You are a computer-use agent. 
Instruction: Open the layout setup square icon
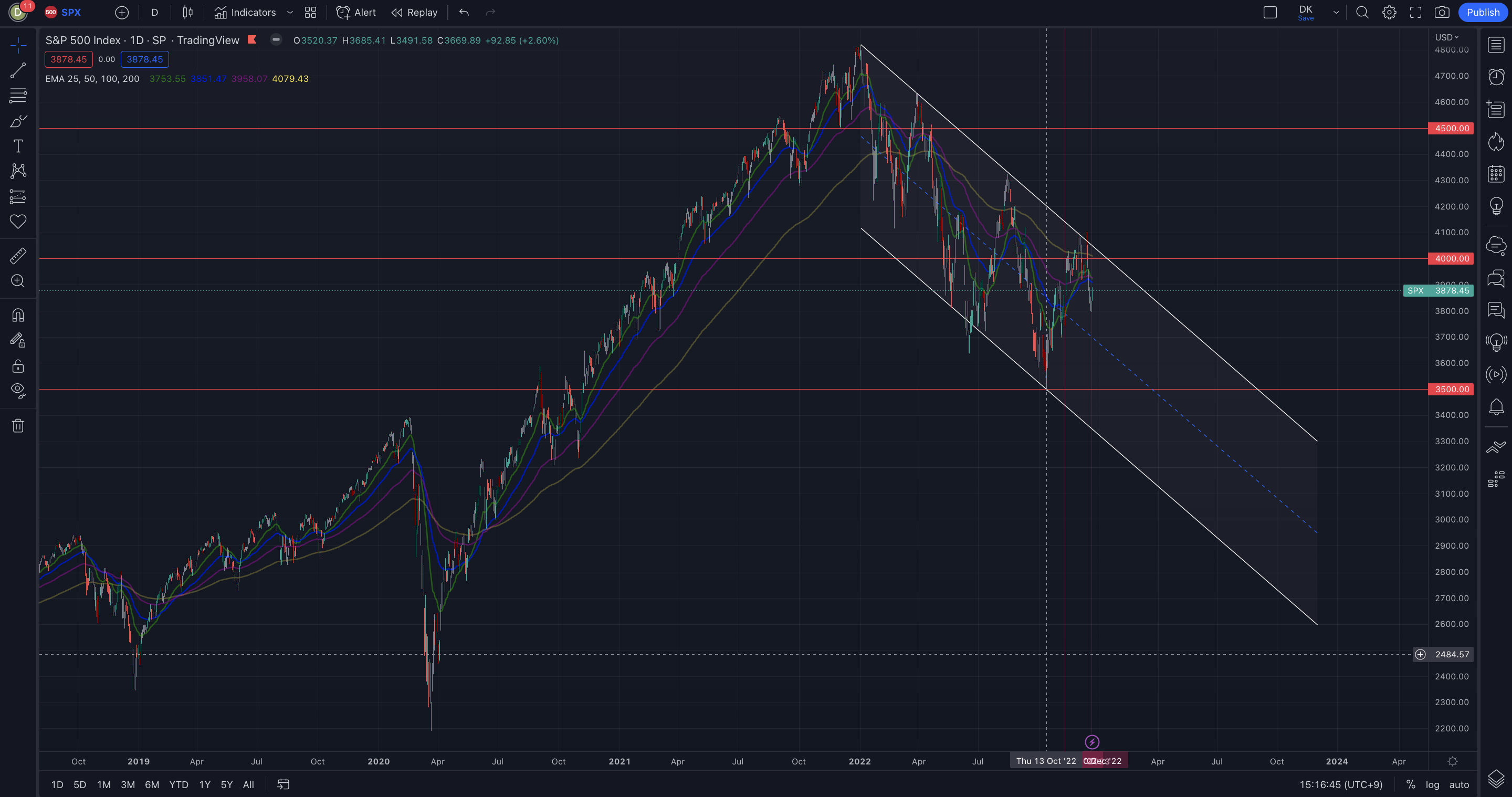click(1270, 12)
